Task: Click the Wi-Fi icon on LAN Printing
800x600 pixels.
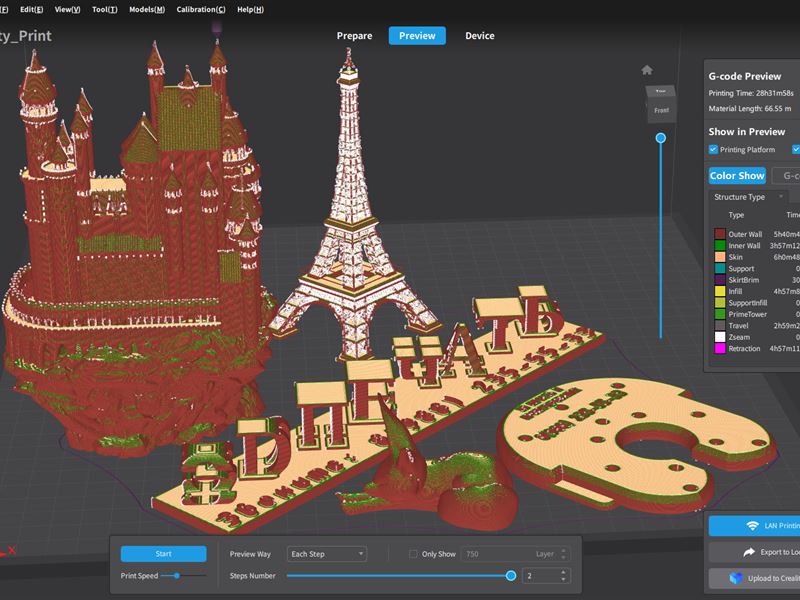Action: pos(753,525)
